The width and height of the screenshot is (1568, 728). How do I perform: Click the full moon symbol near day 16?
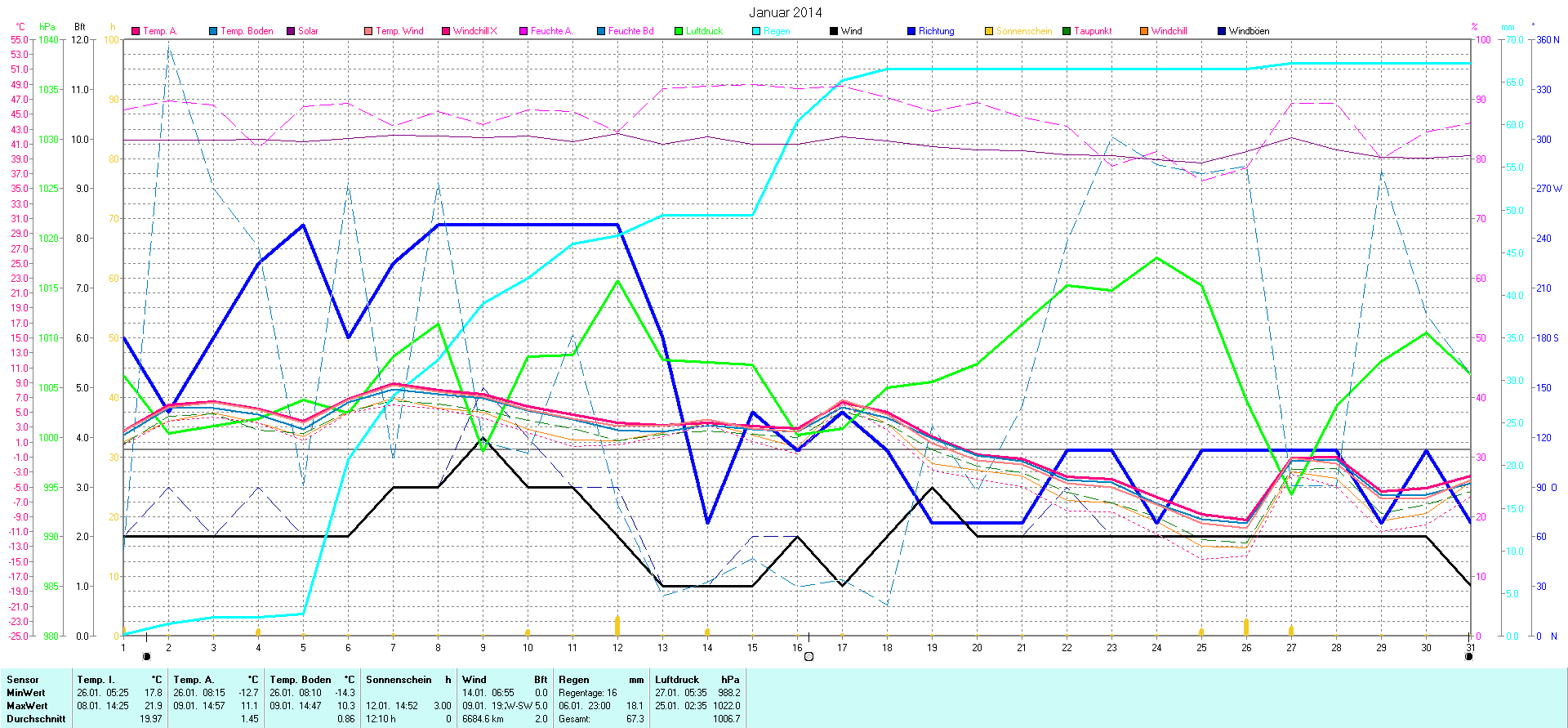point(808,656)
